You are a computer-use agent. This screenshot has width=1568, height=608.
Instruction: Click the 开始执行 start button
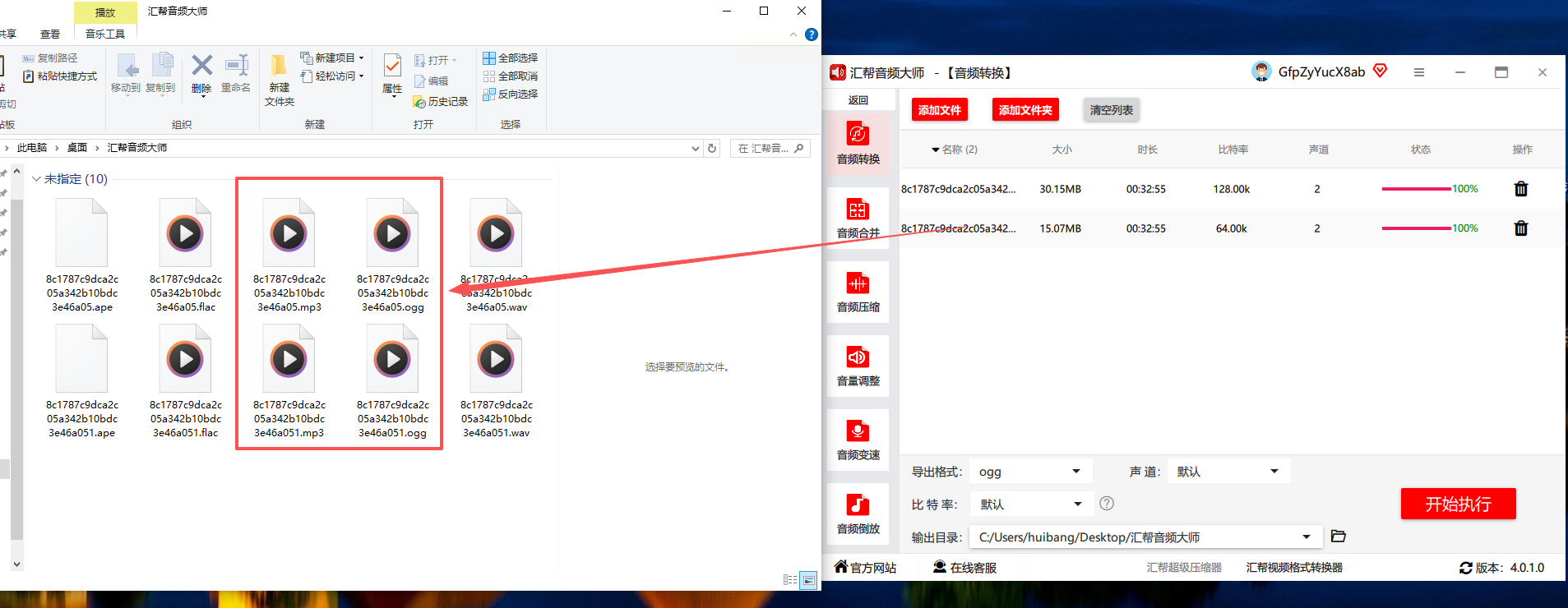tap(1459, 504)
